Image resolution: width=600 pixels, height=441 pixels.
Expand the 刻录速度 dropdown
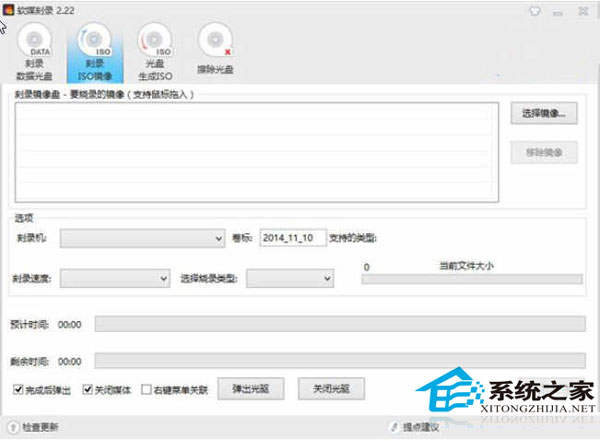pos(115,278)
